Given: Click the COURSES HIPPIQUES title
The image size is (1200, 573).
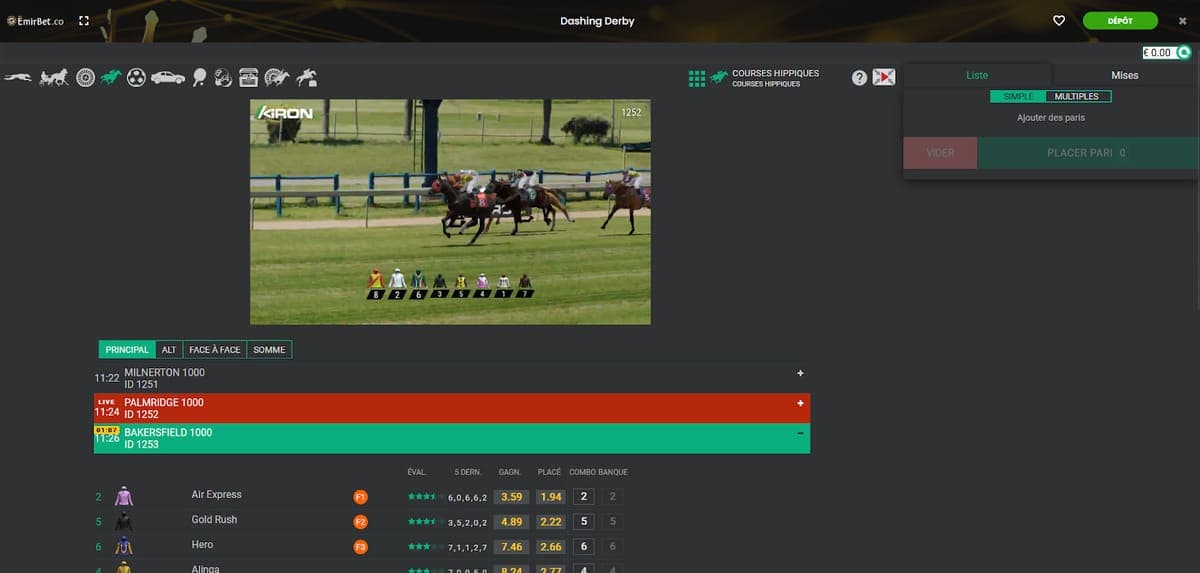Looking at the screenshot, I should (775, 73).
